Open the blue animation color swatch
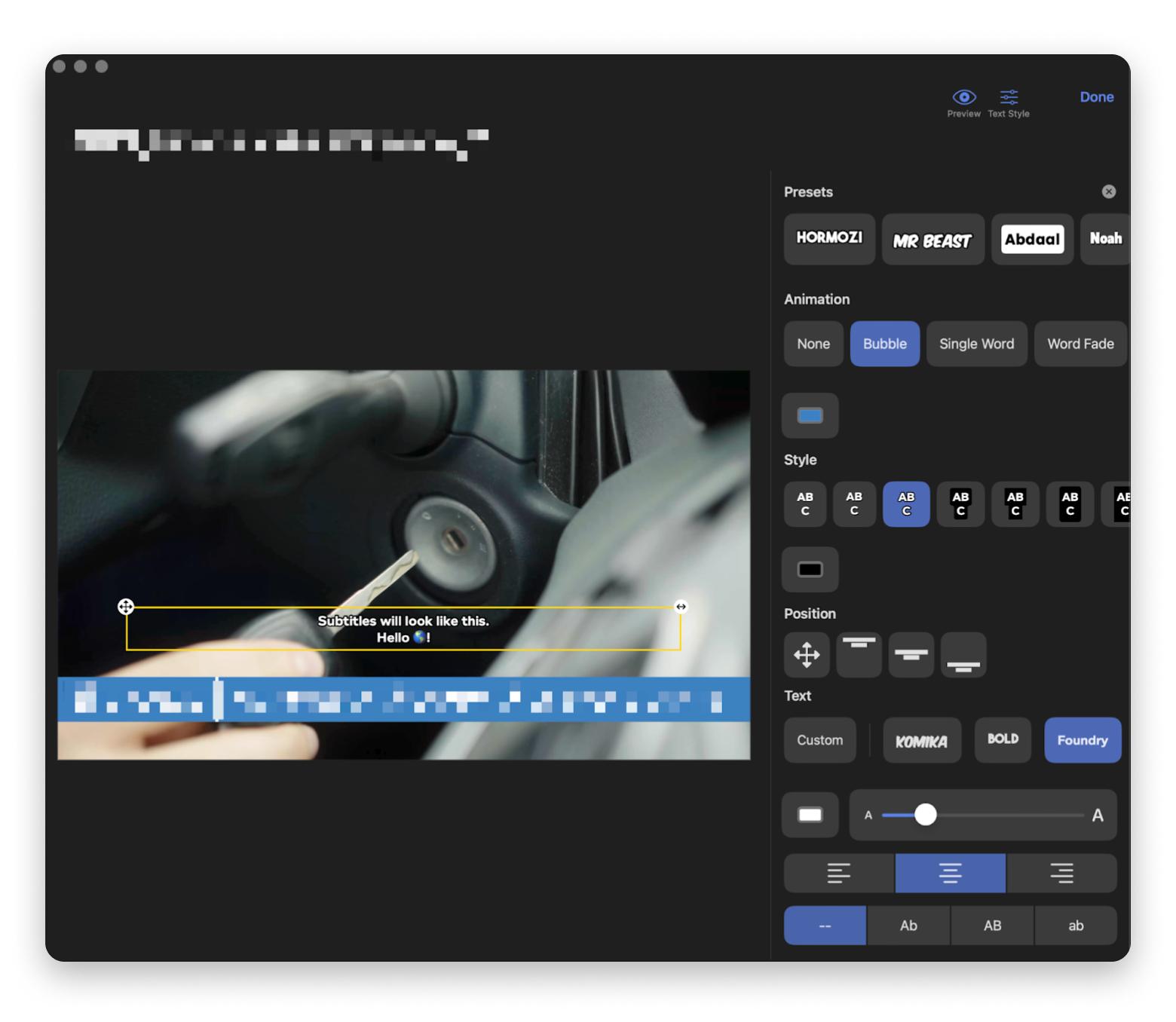 coord(810,415)
